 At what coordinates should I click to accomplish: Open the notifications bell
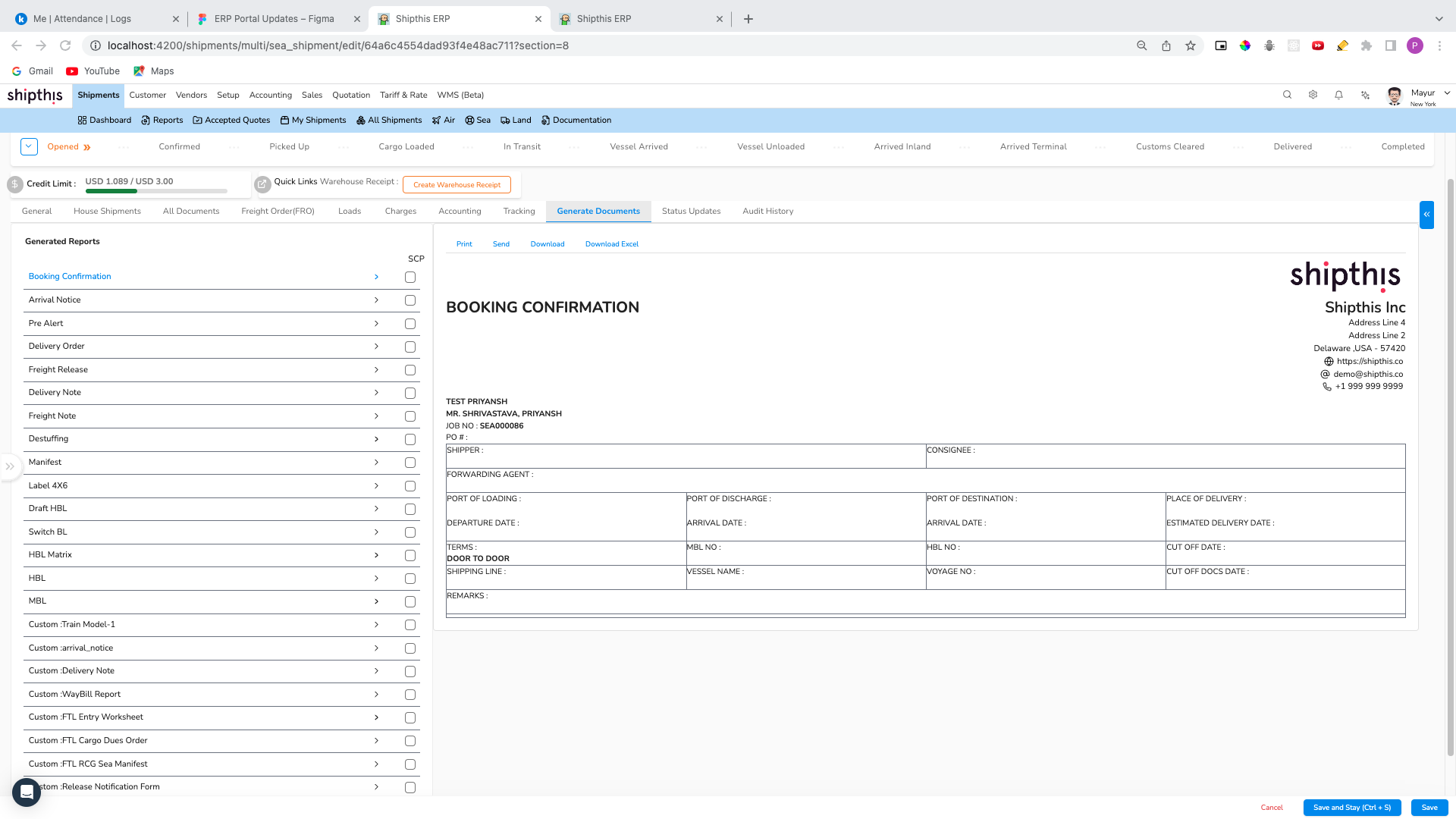(1338, 95)
